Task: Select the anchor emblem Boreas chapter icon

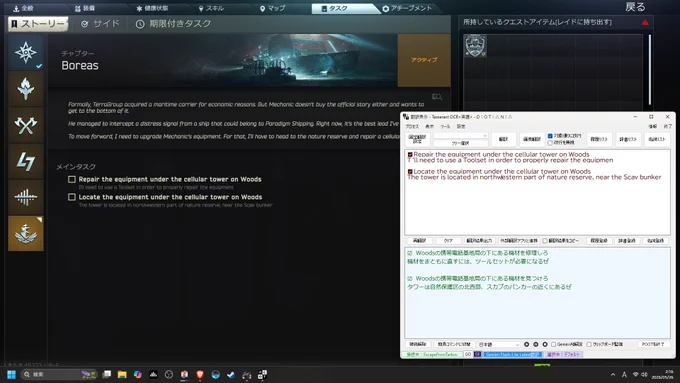Action: pos(26,234)
